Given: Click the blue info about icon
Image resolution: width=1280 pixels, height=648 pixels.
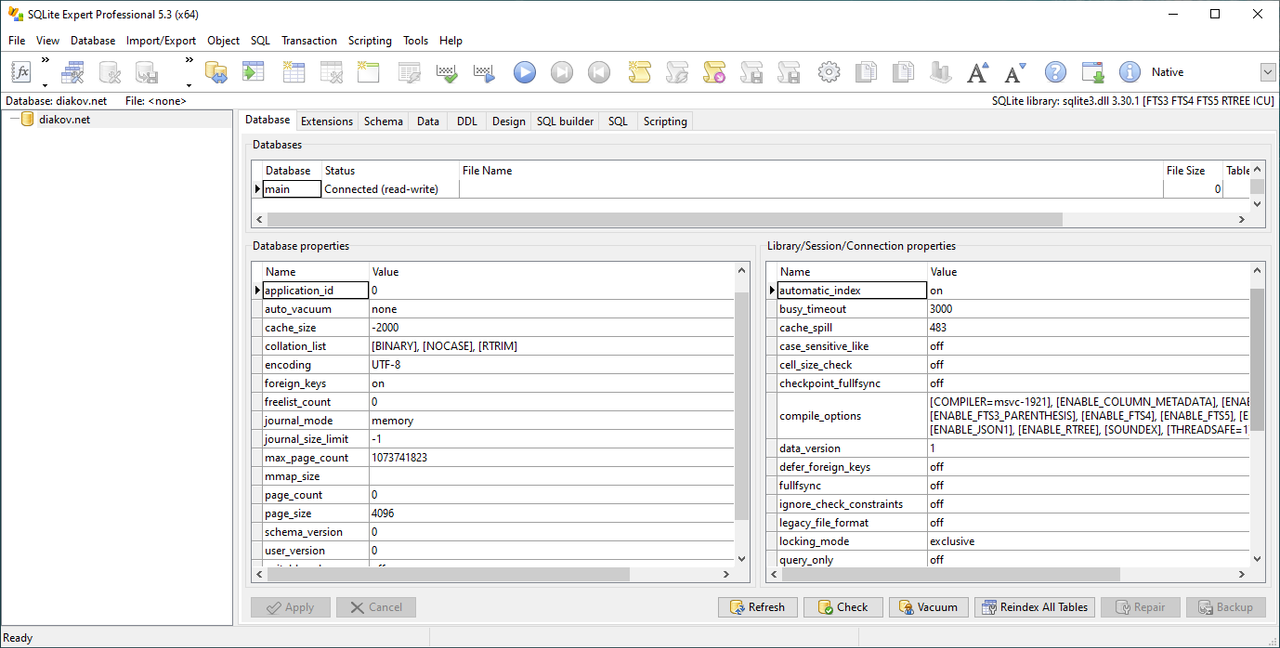Looking at the screenshot, I should [1130, 72].
